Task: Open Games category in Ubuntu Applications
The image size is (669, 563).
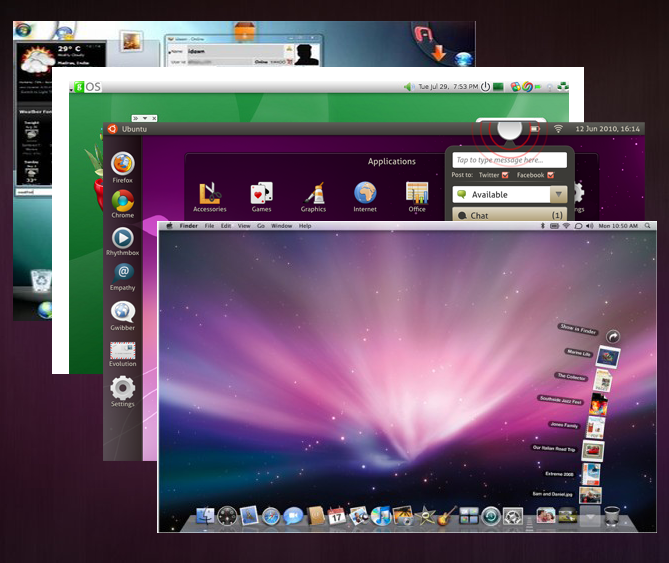Action: click(262, 197)
